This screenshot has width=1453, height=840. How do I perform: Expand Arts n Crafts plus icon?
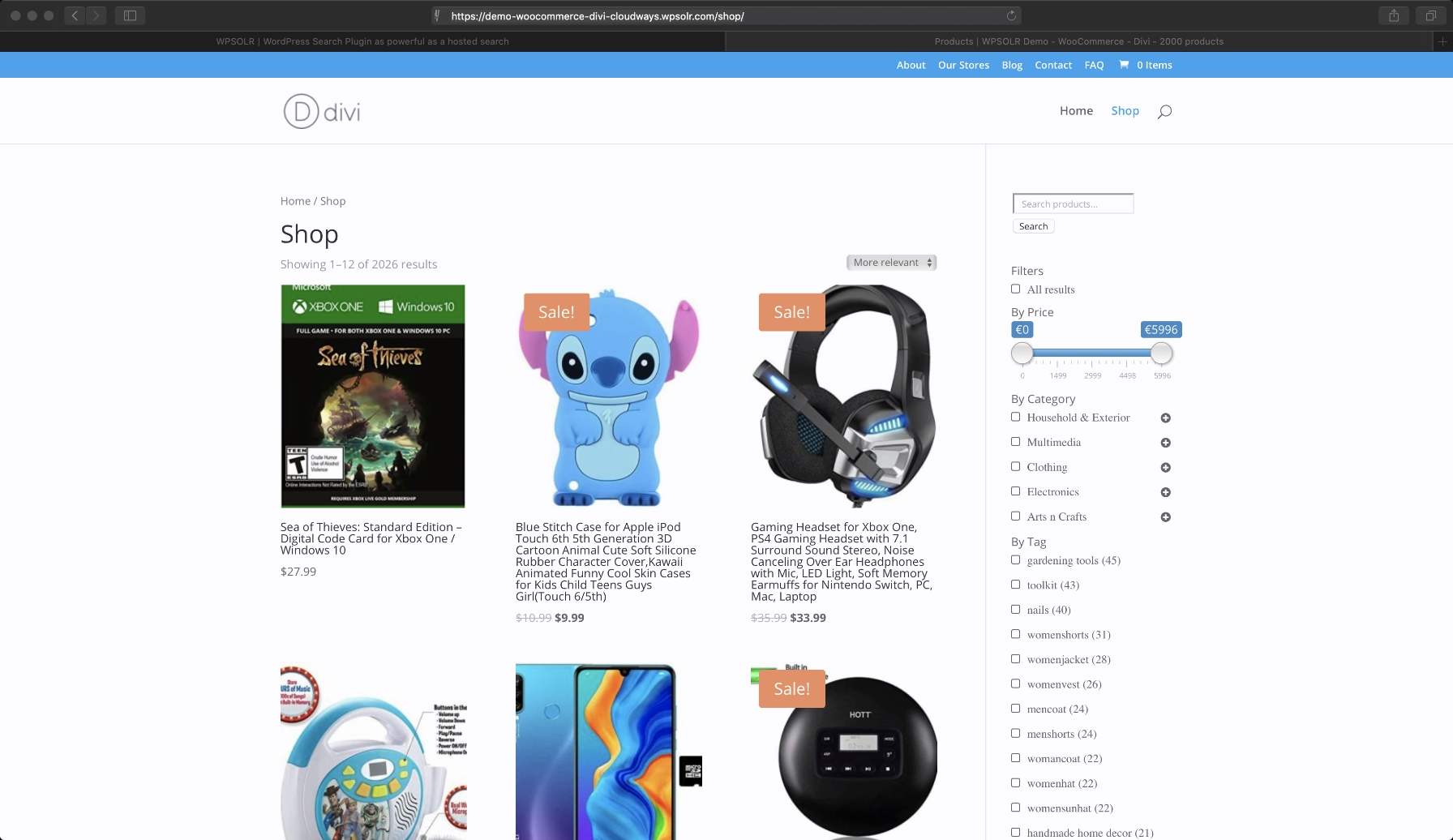click(1165, 517)
